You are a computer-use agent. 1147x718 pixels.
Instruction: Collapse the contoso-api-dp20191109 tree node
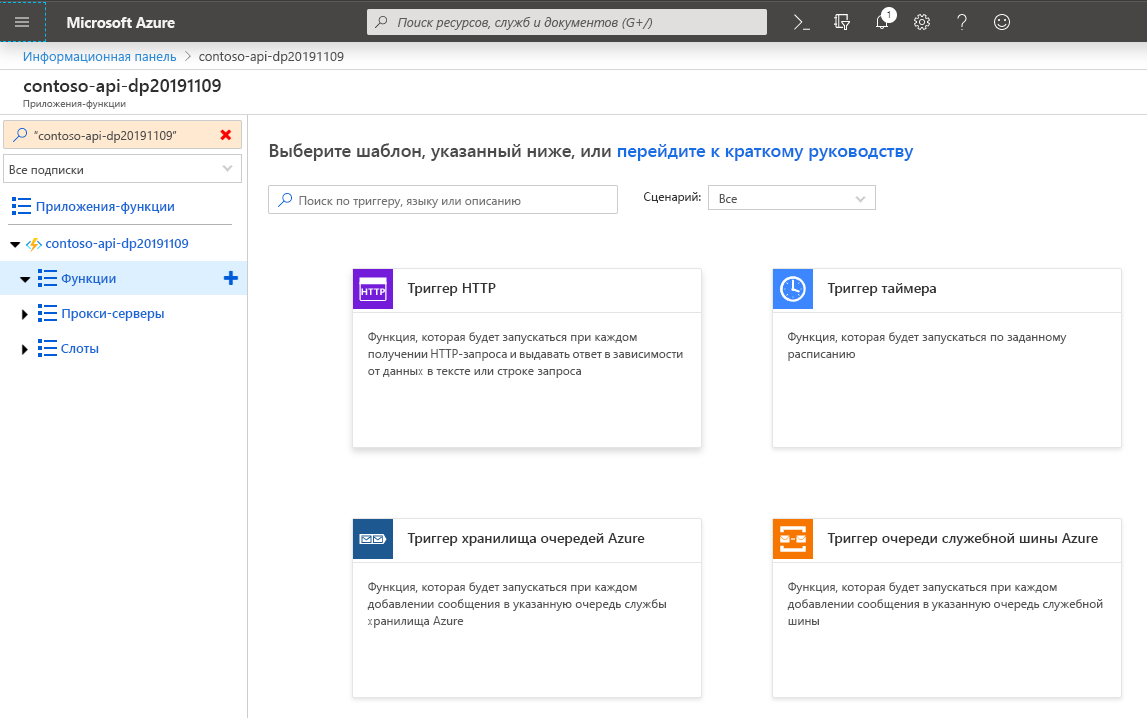click(15, 244)
